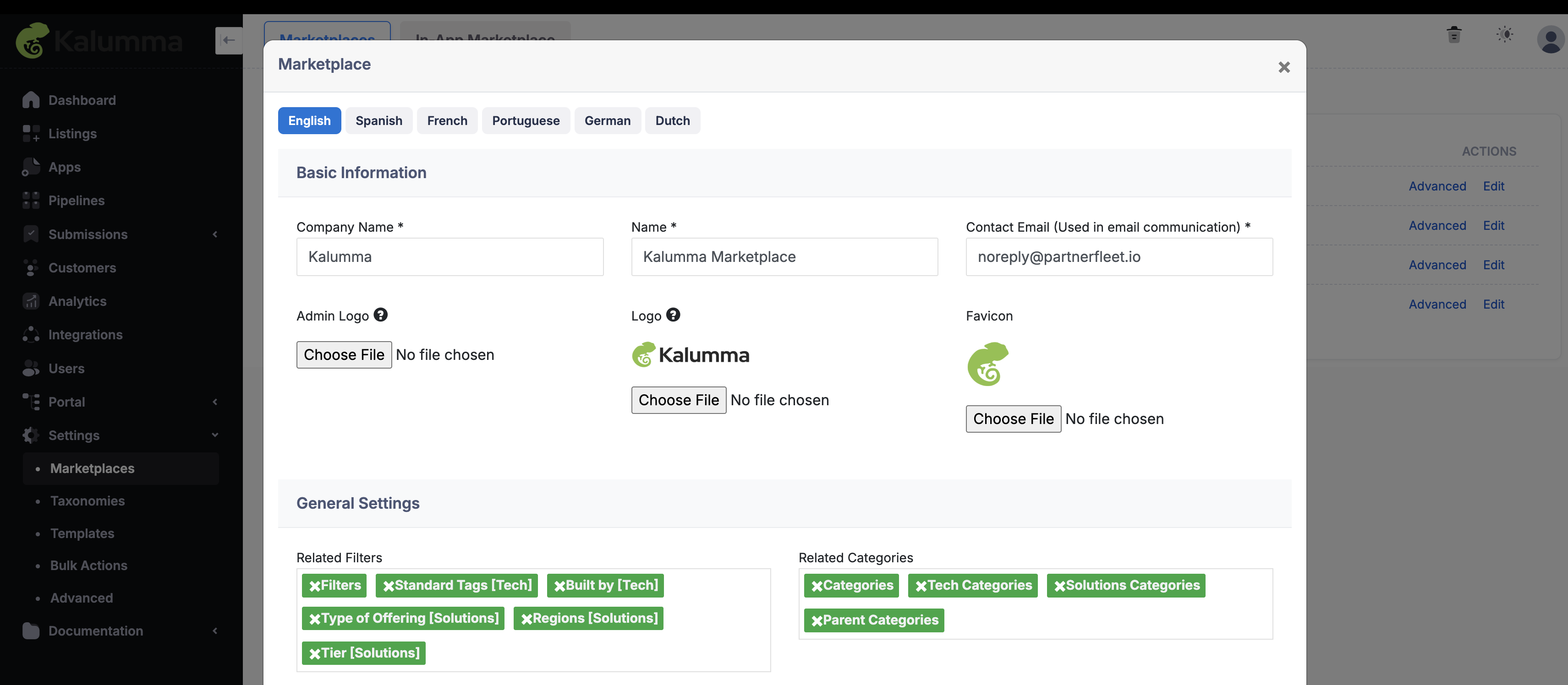Choose a file for Admin Logo
Screen dimensions: 1568x685
click(x=344, y=355)
